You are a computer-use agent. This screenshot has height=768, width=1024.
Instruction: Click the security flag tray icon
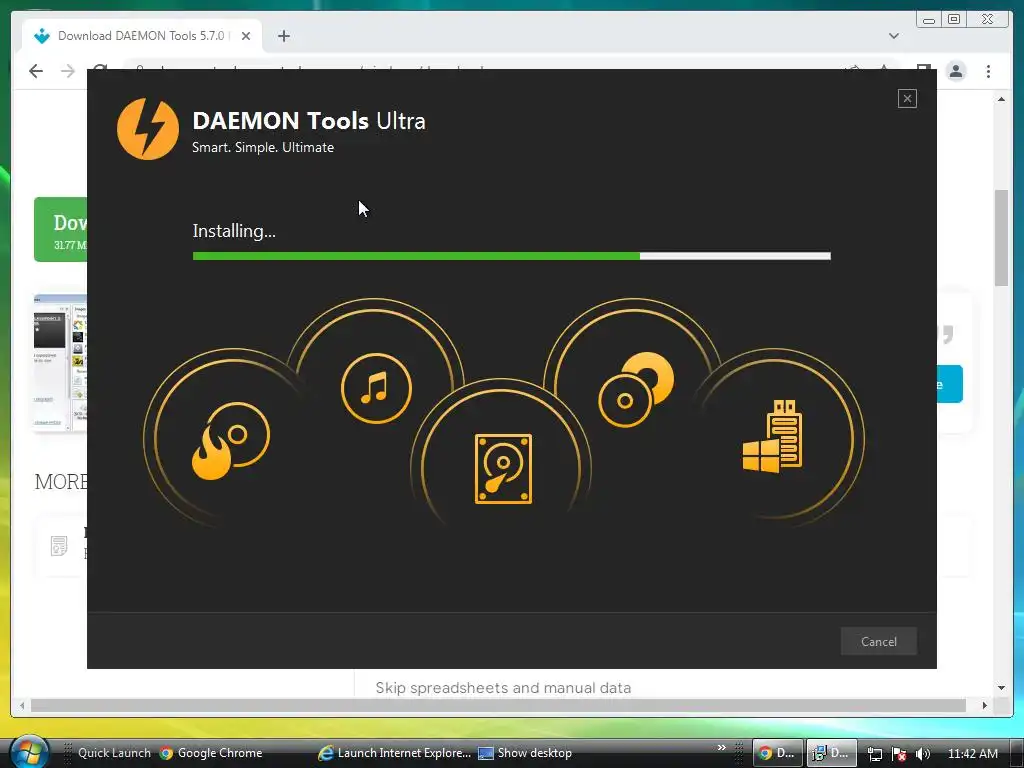899,754
